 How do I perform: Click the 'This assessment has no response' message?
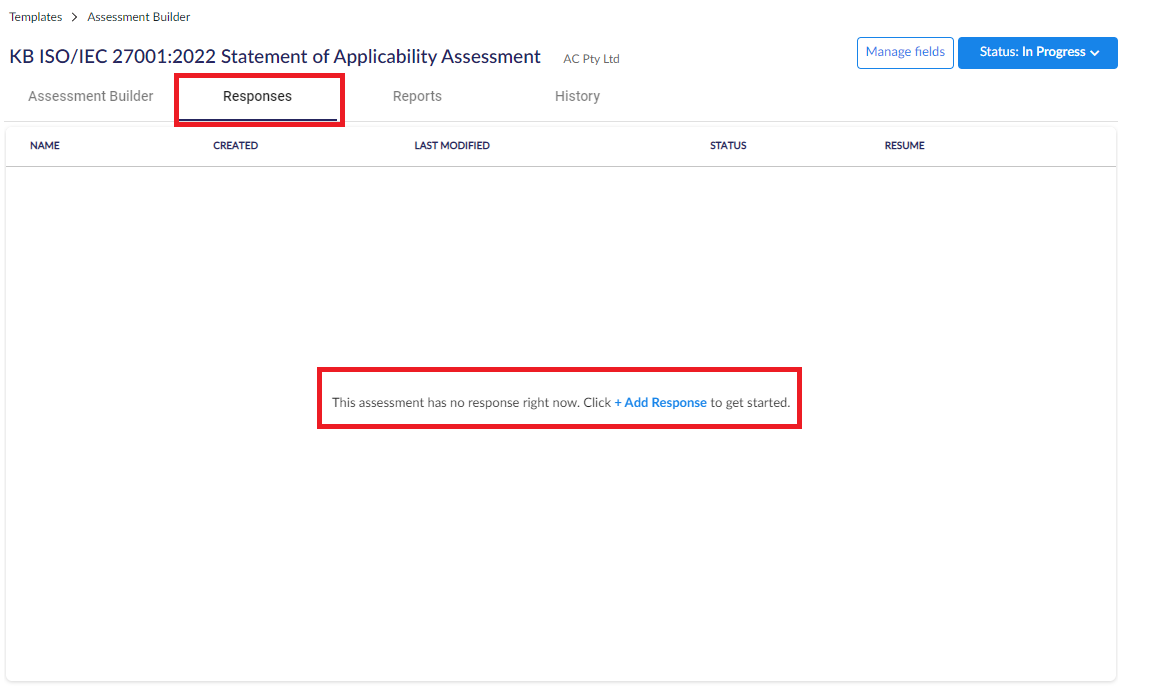point(470,403)
